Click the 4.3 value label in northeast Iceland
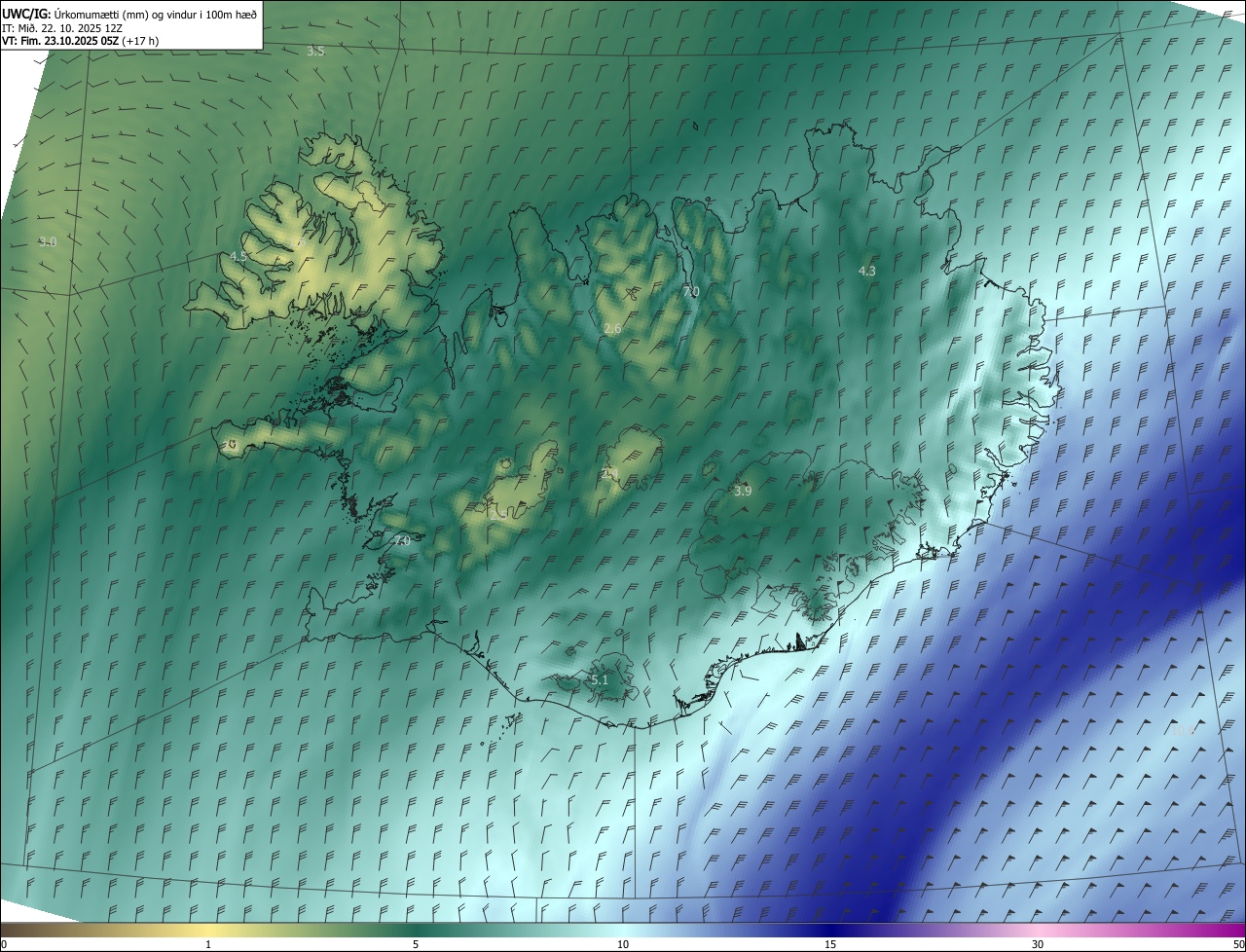 coord(867,271)
